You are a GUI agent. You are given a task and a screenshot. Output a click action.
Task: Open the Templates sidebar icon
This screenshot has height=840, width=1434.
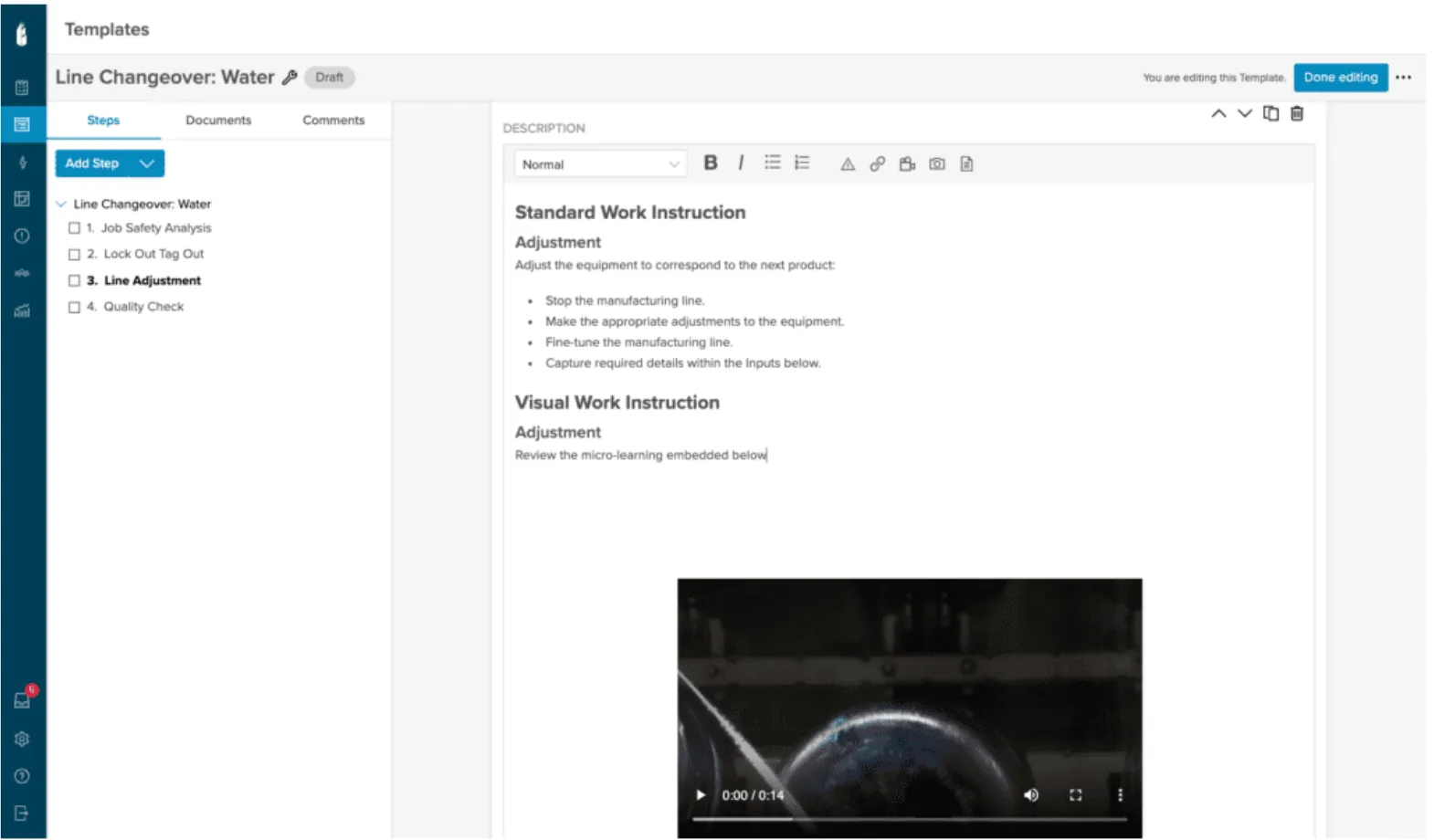tap(22, 124)
